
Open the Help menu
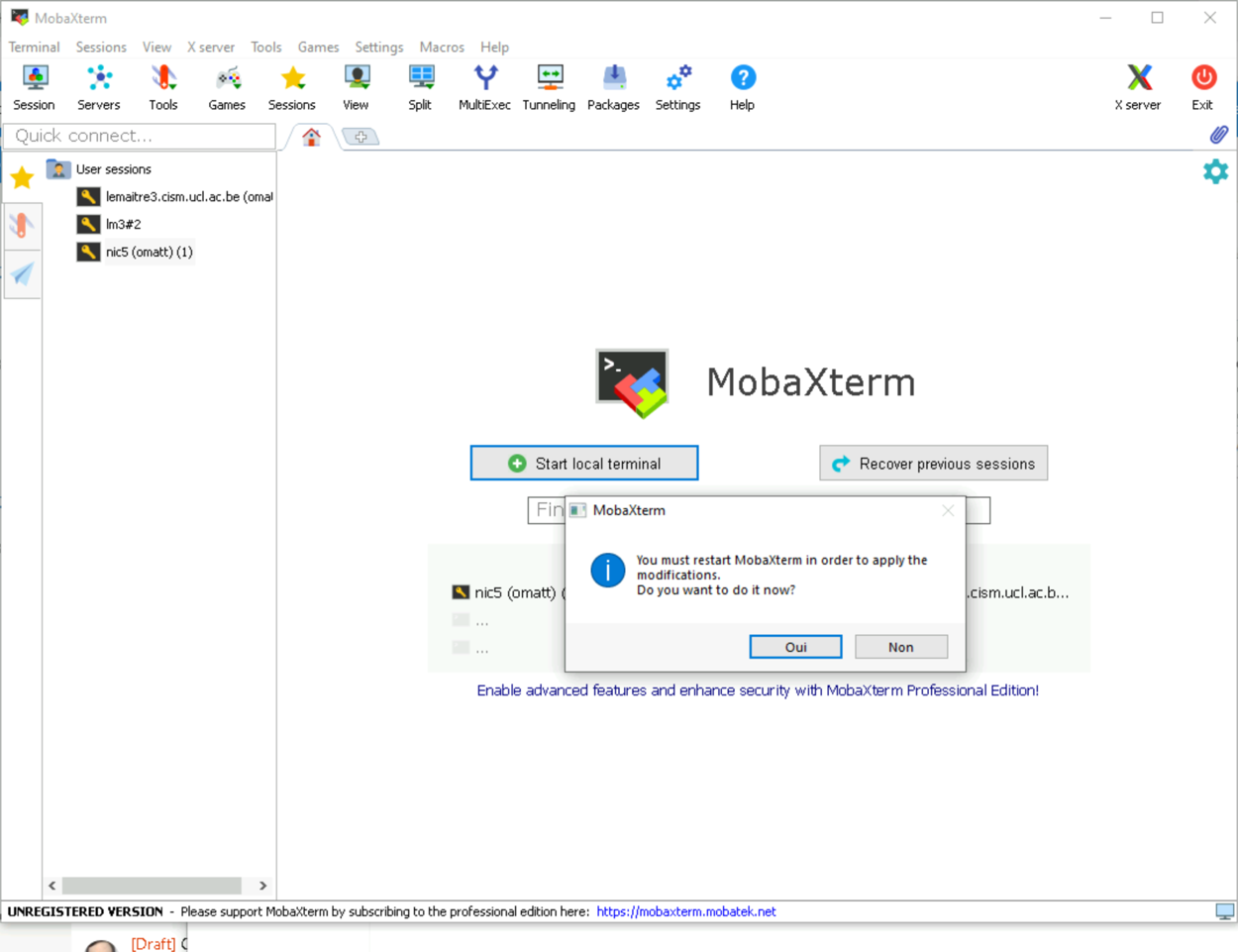tap(494, 47)
